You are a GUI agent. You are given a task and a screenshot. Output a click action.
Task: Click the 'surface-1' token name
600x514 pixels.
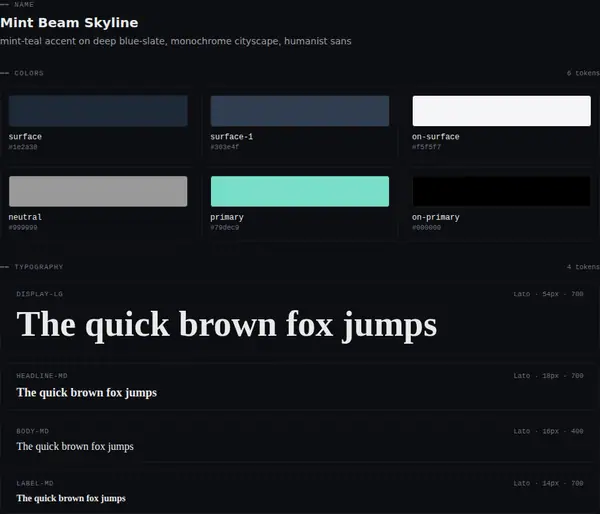pyautogui.click(x=232, y=137)
